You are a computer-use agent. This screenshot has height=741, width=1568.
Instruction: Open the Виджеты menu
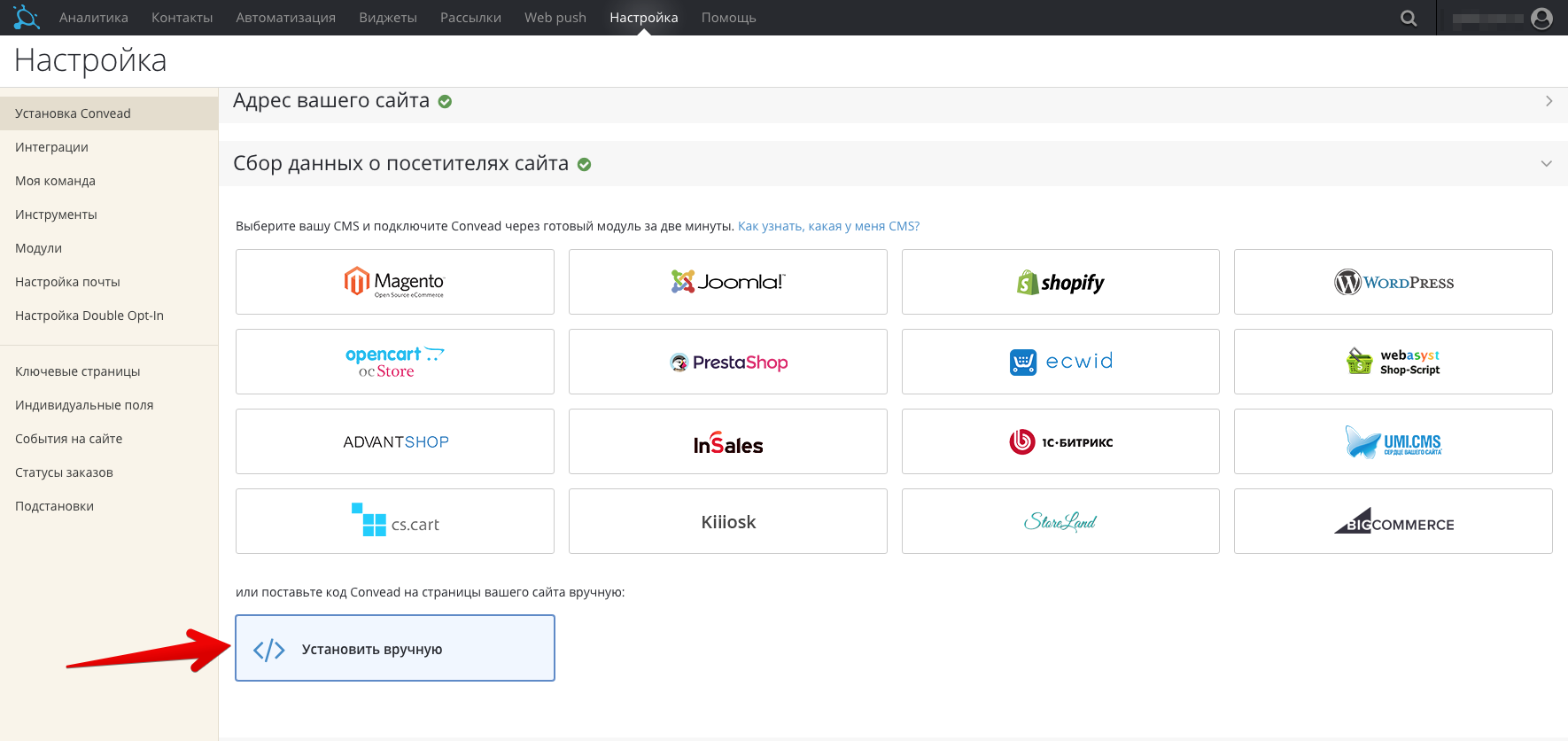tap(388, 18)
